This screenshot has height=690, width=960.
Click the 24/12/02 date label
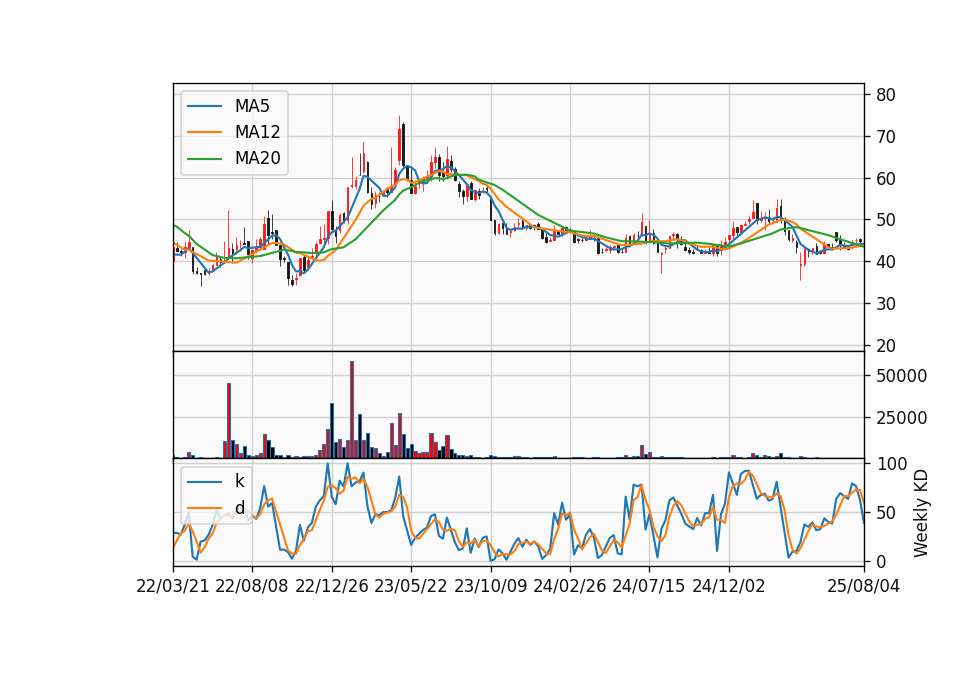[729, 586]
